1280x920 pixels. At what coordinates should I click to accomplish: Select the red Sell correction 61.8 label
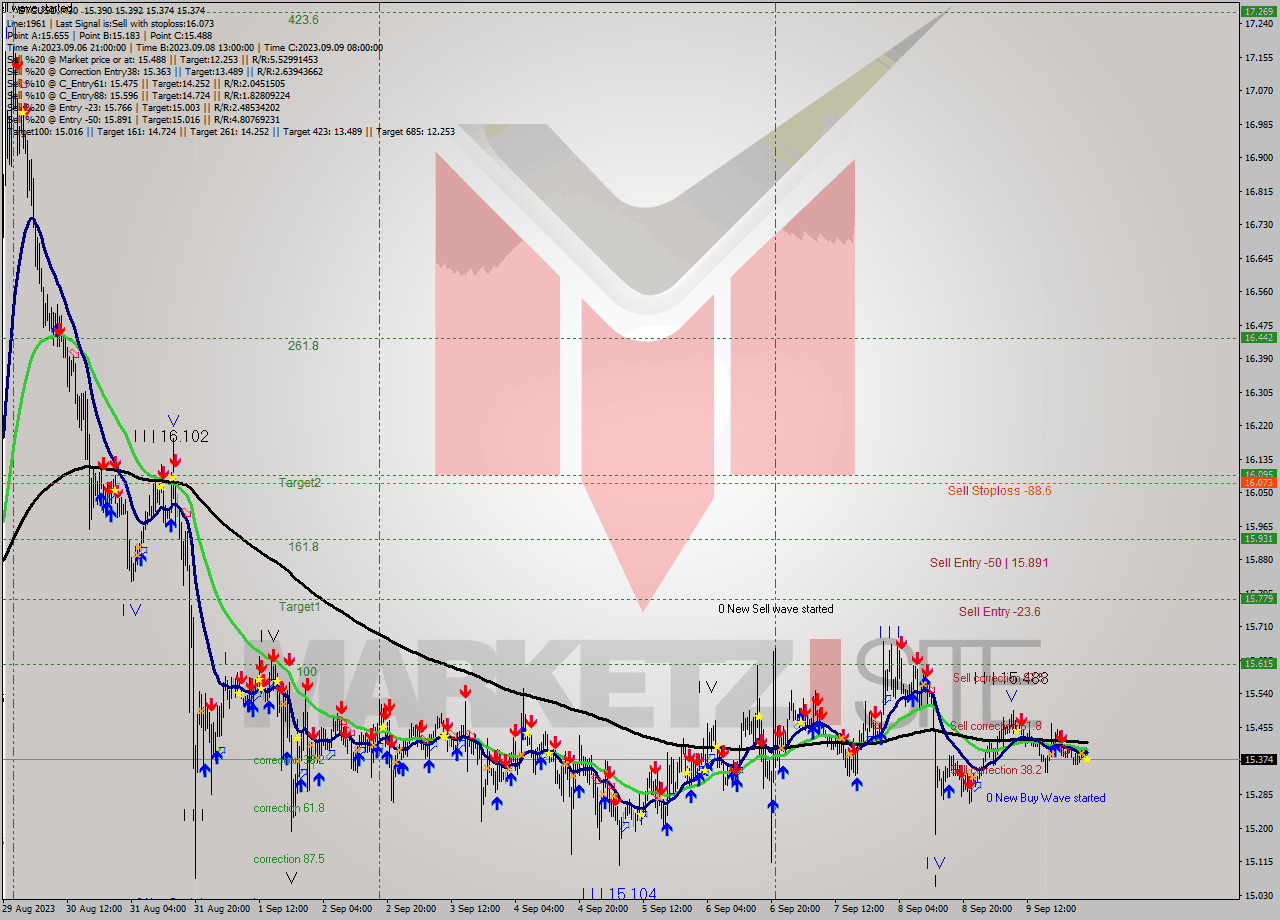996,726
